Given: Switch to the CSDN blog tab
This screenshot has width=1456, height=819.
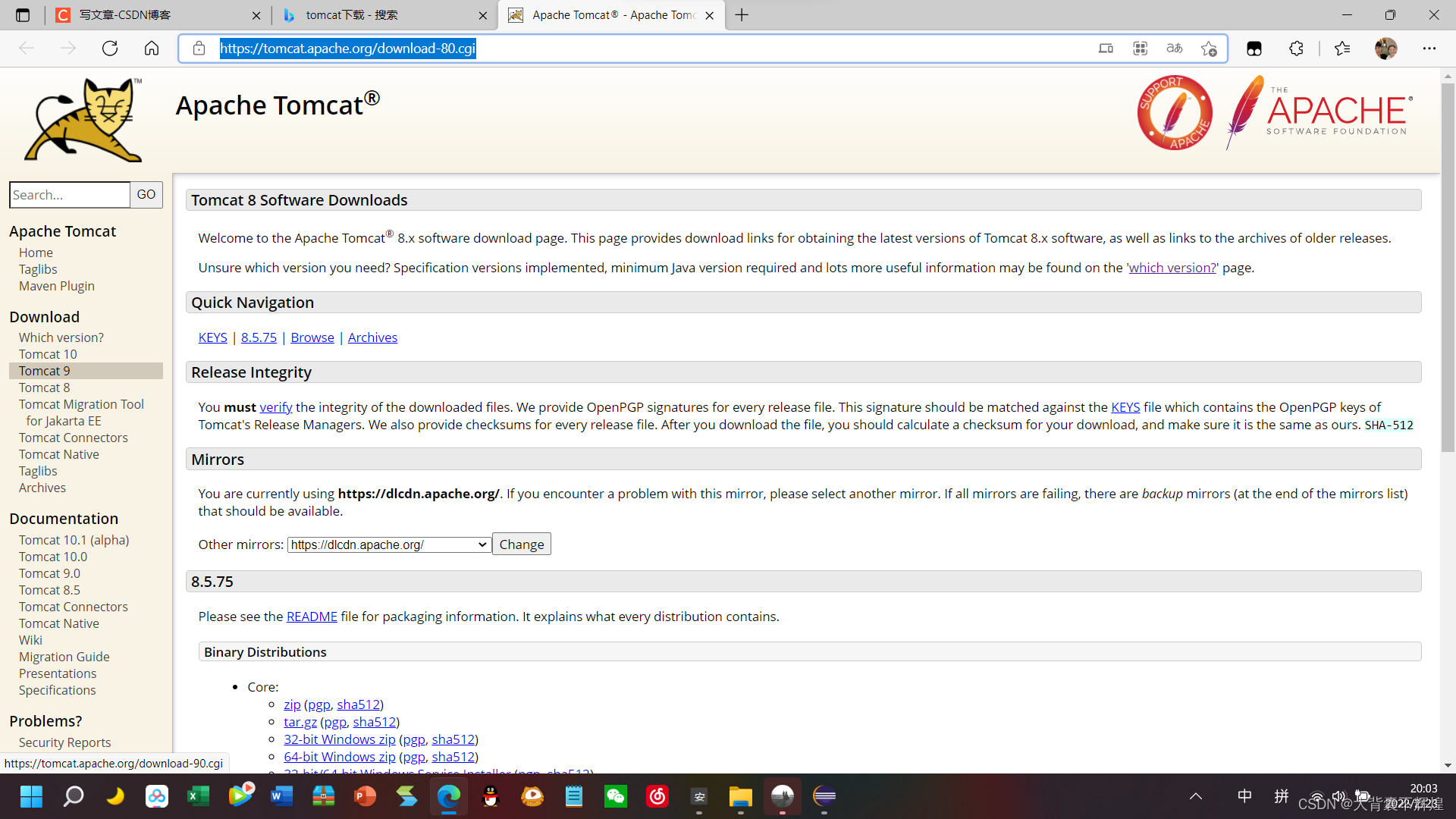Looking at the screenshot, I should click(152, 15).
